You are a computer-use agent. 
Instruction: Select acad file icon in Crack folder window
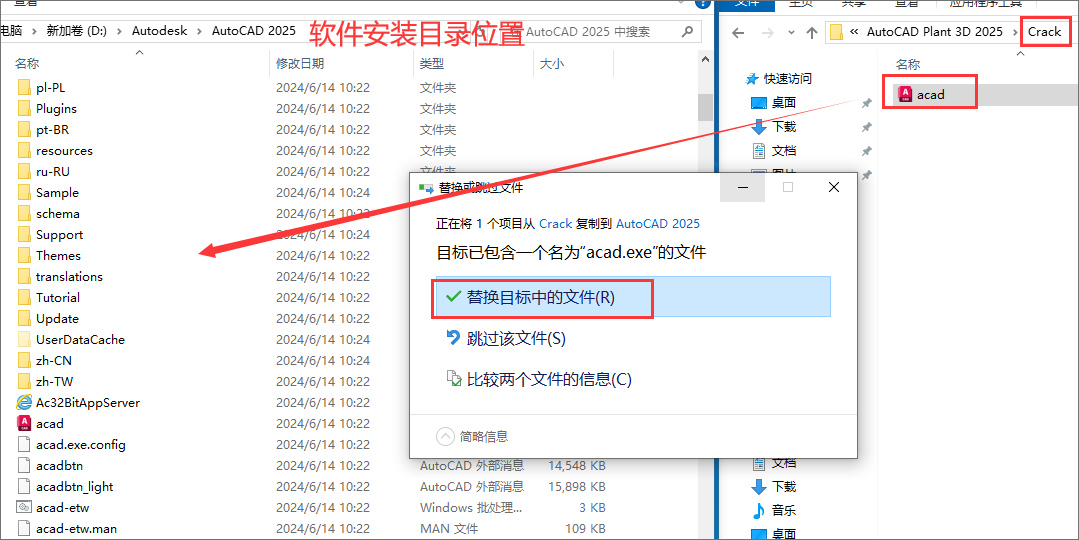(906, 94)
